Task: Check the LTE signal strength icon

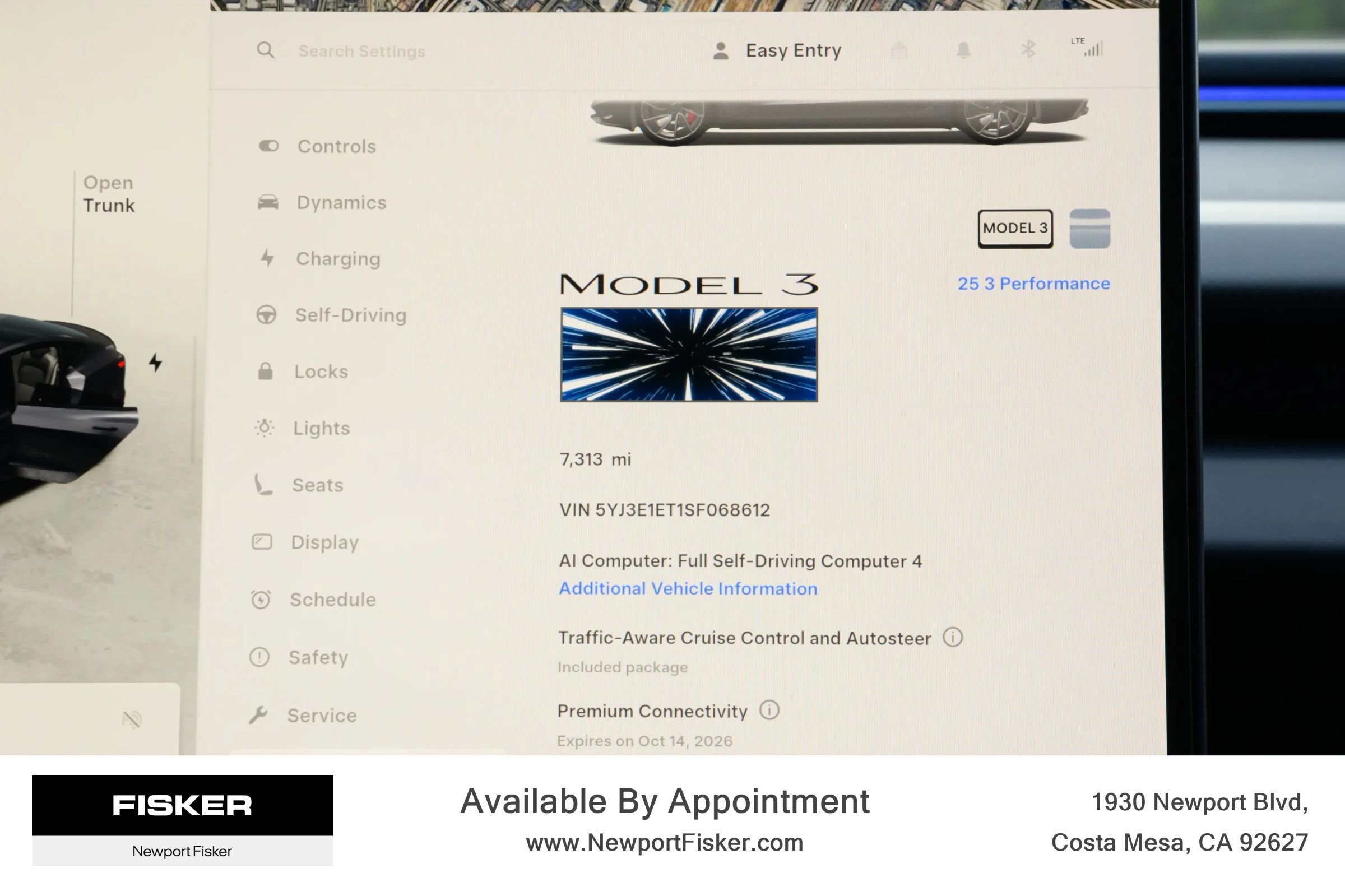Action: [x=1087, y=47]
